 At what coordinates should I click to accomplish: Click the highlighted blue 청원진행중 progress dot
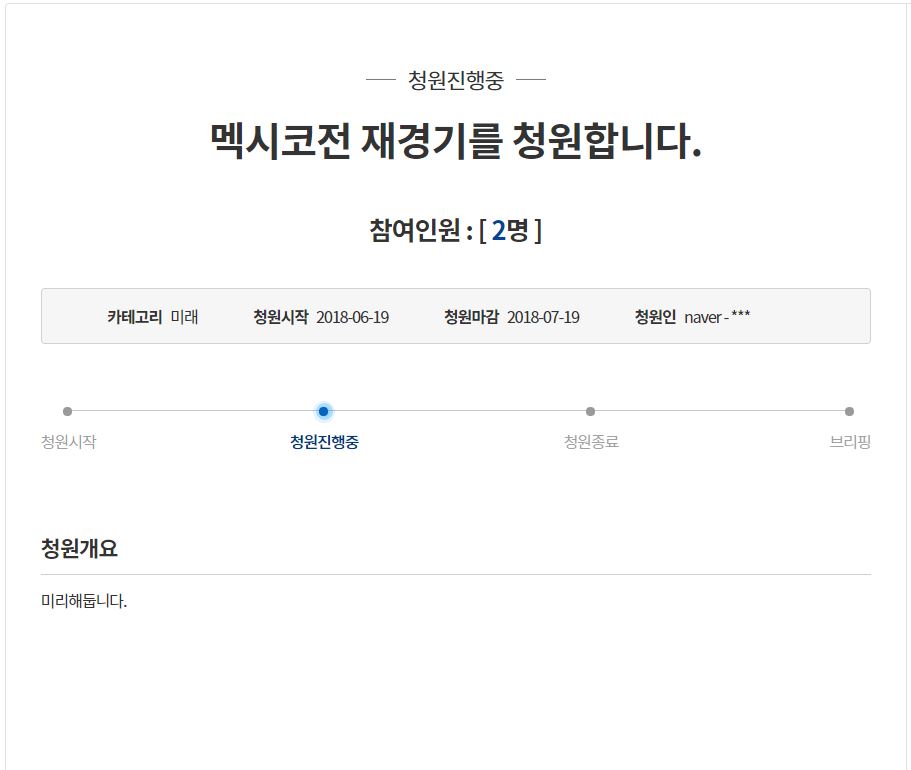(x=323, y=411)
